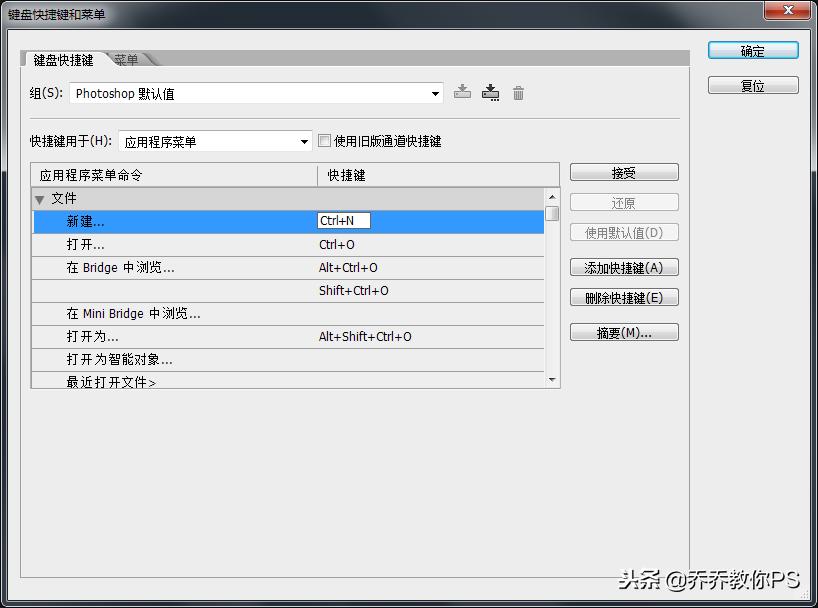The image size is (818, 608).
Task: Confirm changes with the 确定 button
Action: [x=752, y=49]
